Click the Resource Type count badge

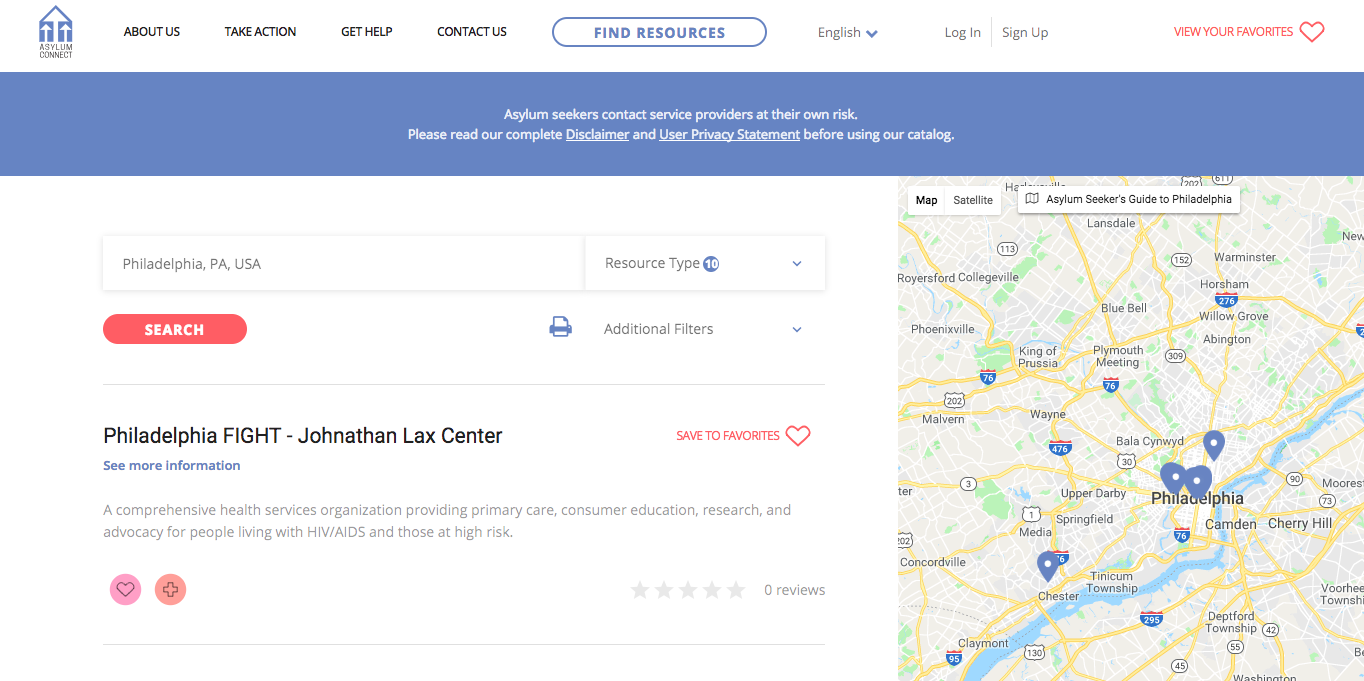click(x=711, y=264)
